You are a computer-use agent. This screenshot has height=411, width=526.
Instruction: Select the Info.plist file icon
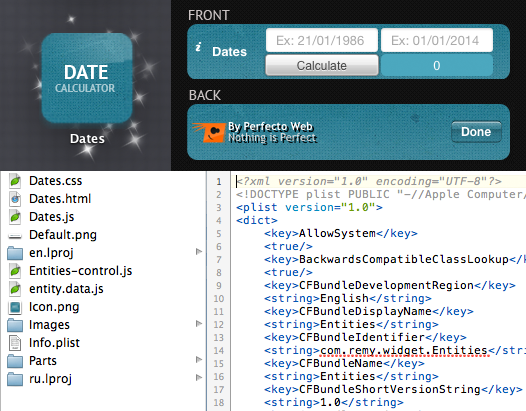pos(15,343)
